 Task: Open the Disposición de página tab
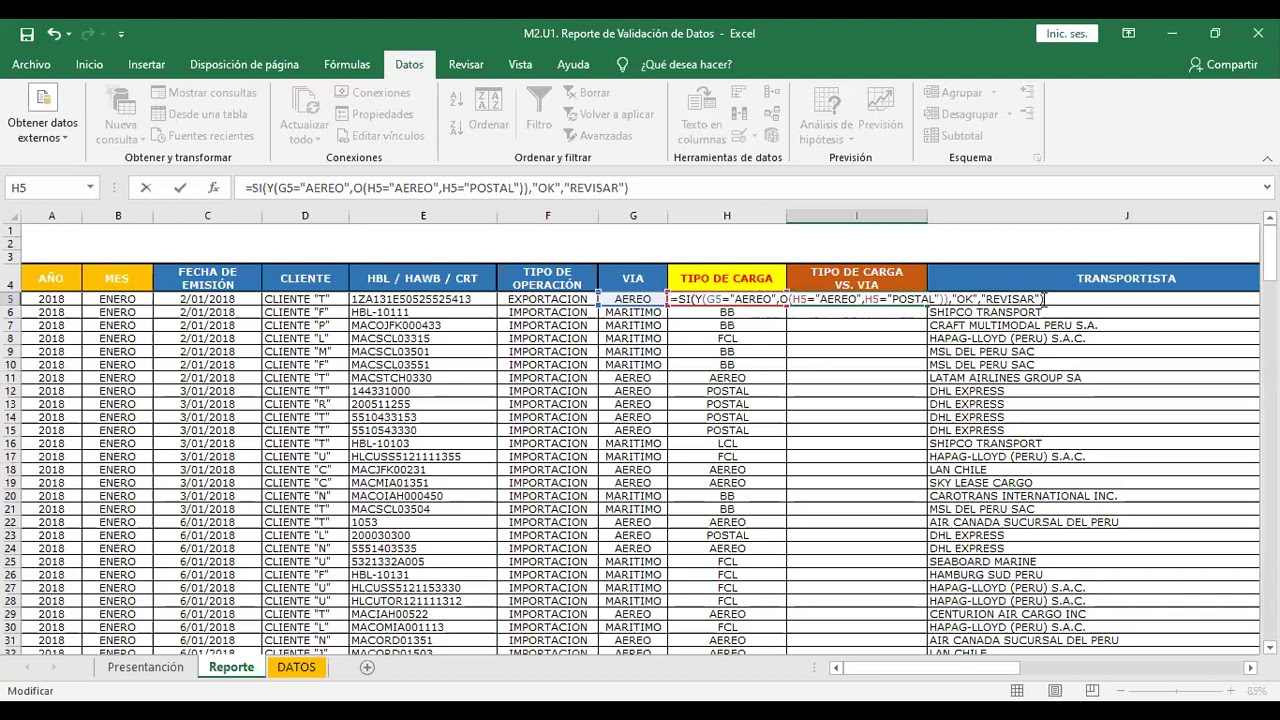244,64
